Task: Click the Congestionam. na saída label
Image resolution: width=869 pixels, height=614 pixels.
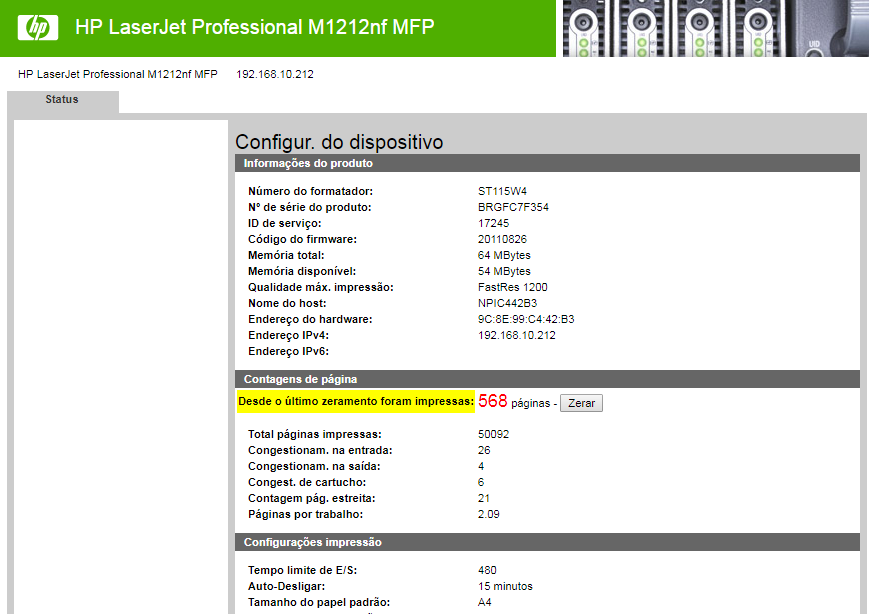Action: pos(314,467)
